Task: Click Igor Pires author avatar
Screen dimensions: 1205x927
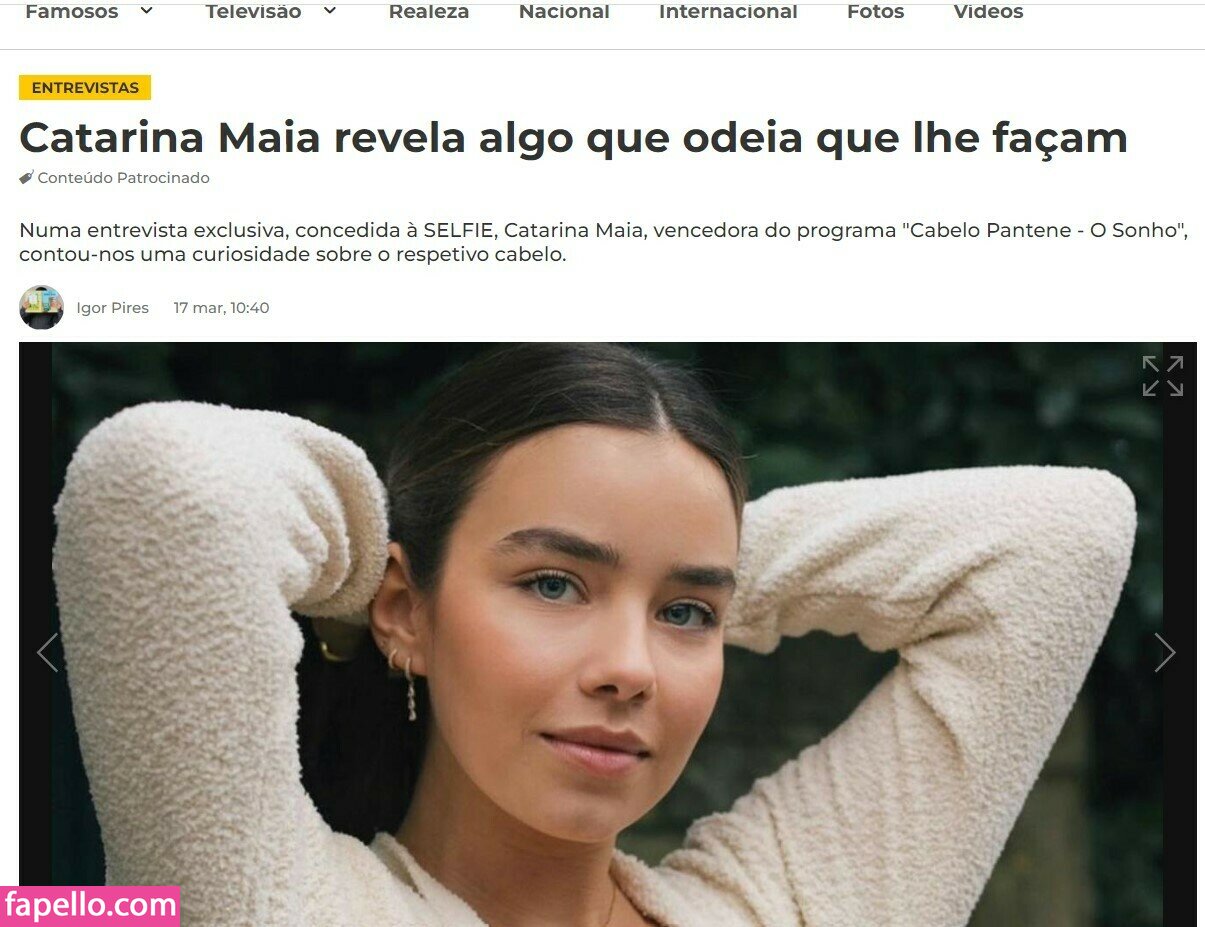Action: (41, 307)
